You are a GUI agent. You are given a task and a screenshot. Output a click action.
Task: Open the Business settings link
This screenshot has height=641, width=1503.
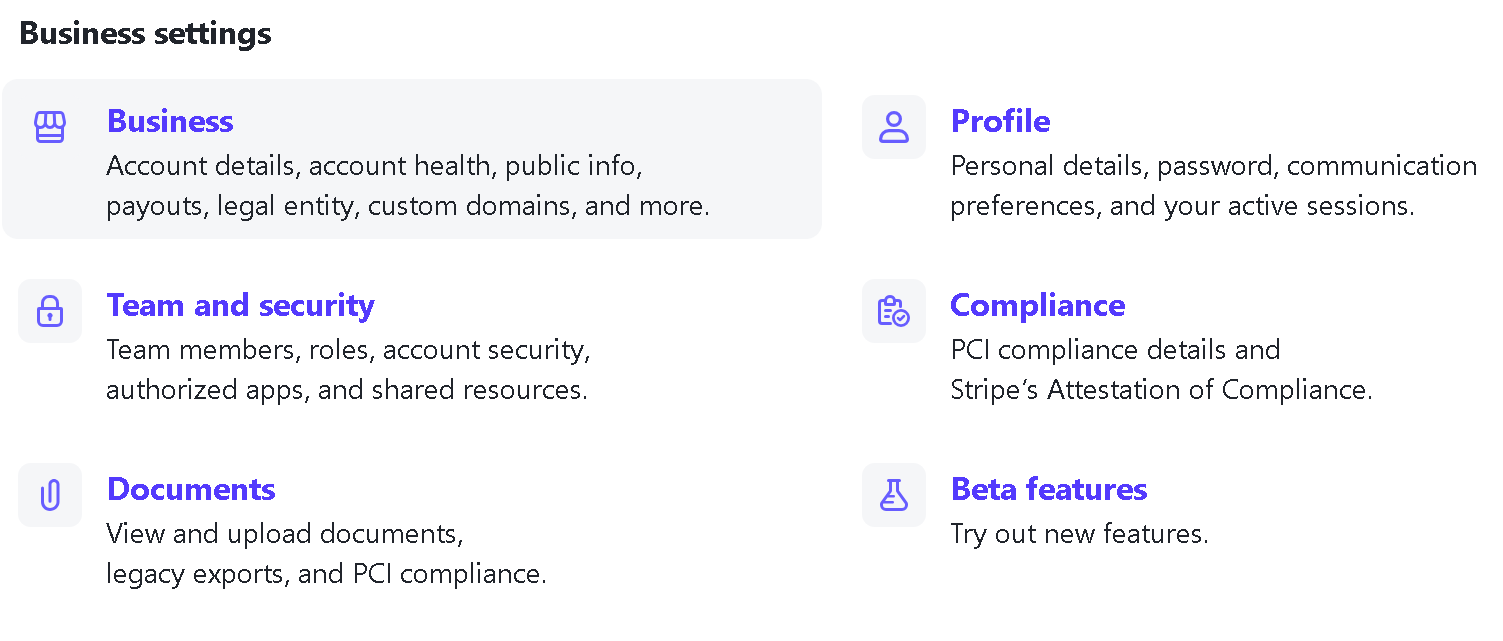170,121
